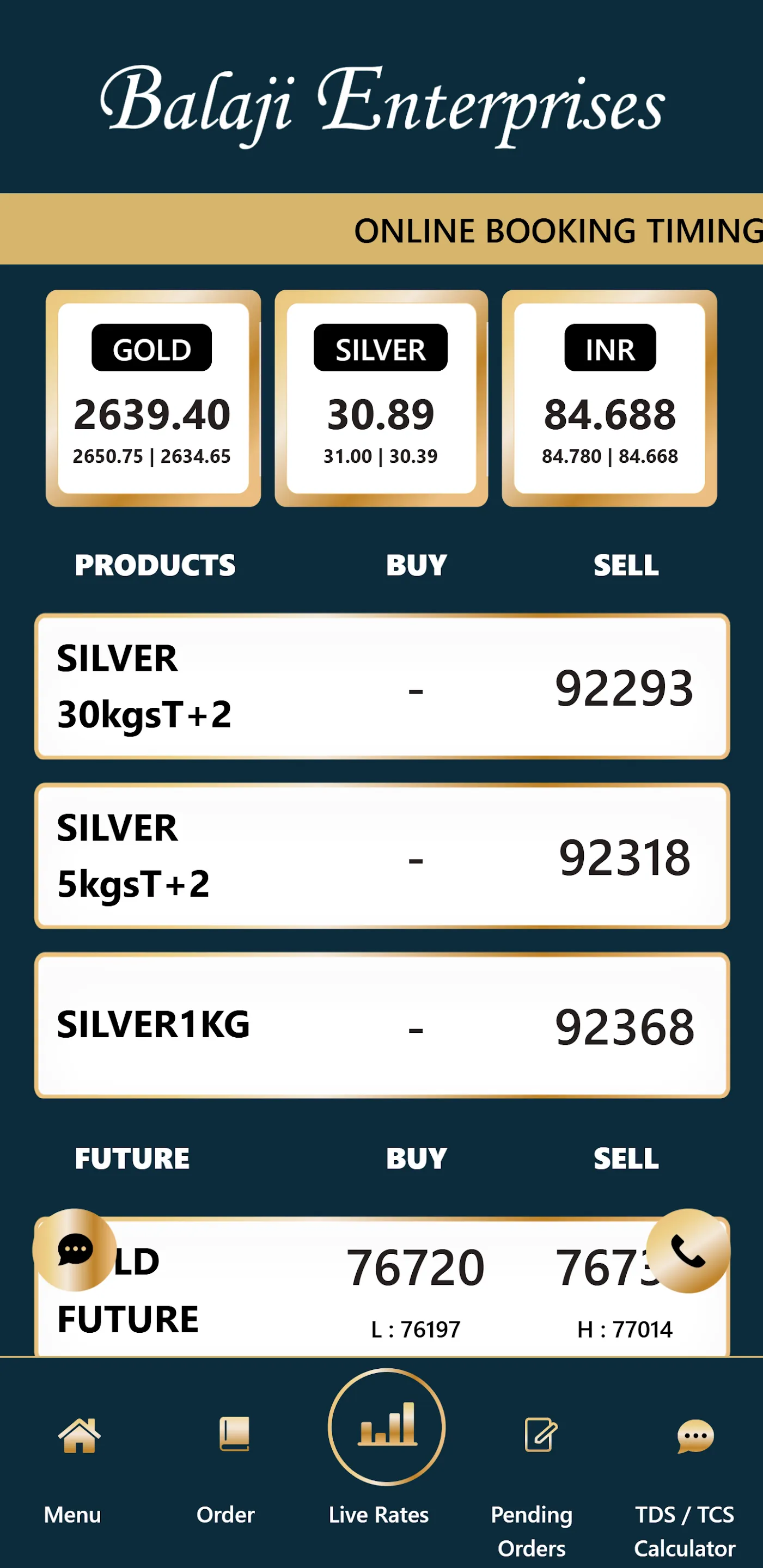Tap the SILVER 30kgsT+2 product name
This screenshot has height=1568, width=763.
click(x=144, y=686)
